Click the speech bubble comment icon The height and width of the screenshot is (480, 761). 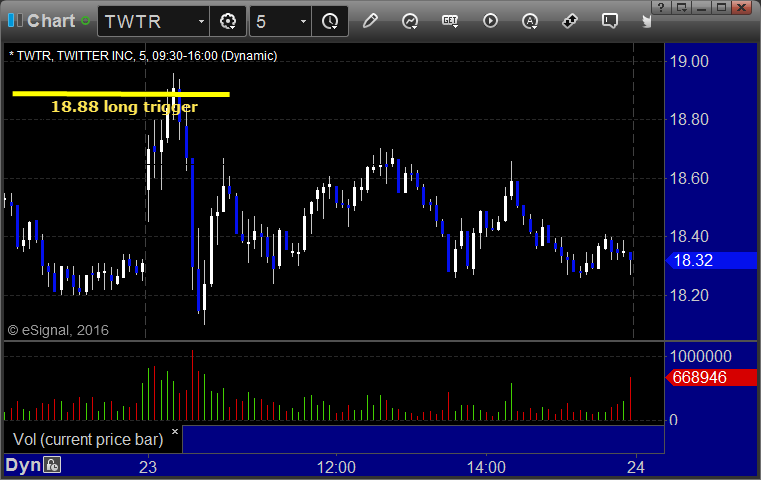[x=610, y=21]
